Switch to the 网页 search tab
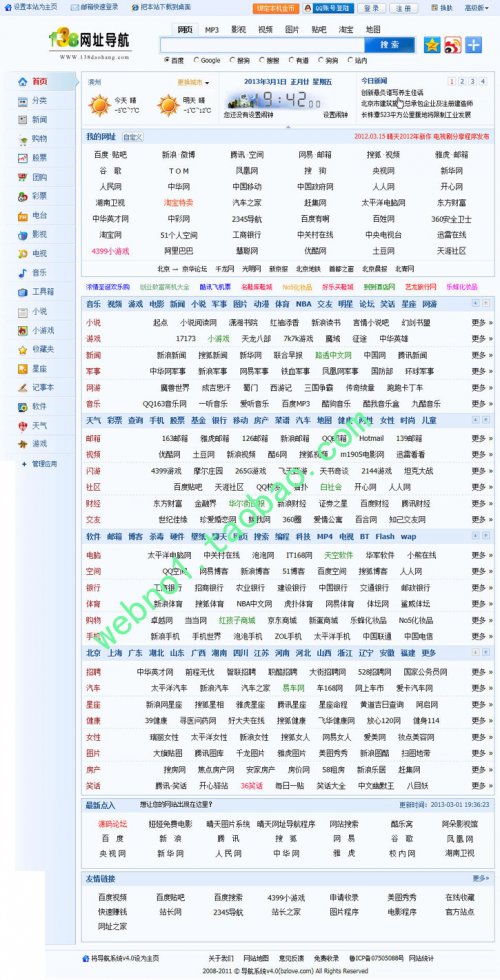Image resolution: width=500 pixels, height=980 pixels. point(184,29)
